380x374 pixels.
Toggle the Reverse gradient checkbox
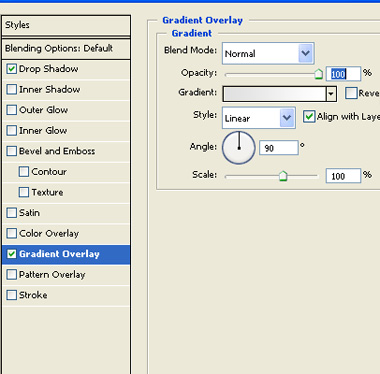(x=351, y=93)
